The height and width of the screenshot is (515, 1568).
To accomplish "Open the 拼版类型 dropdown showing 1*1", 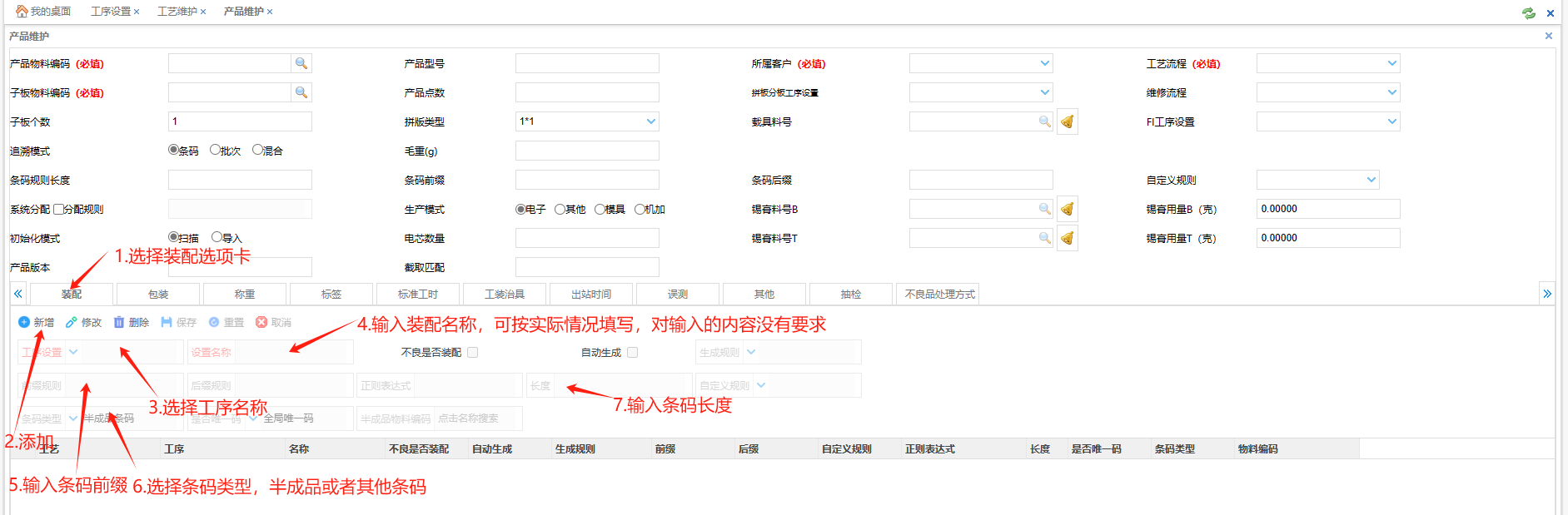I will pos(650,121).
